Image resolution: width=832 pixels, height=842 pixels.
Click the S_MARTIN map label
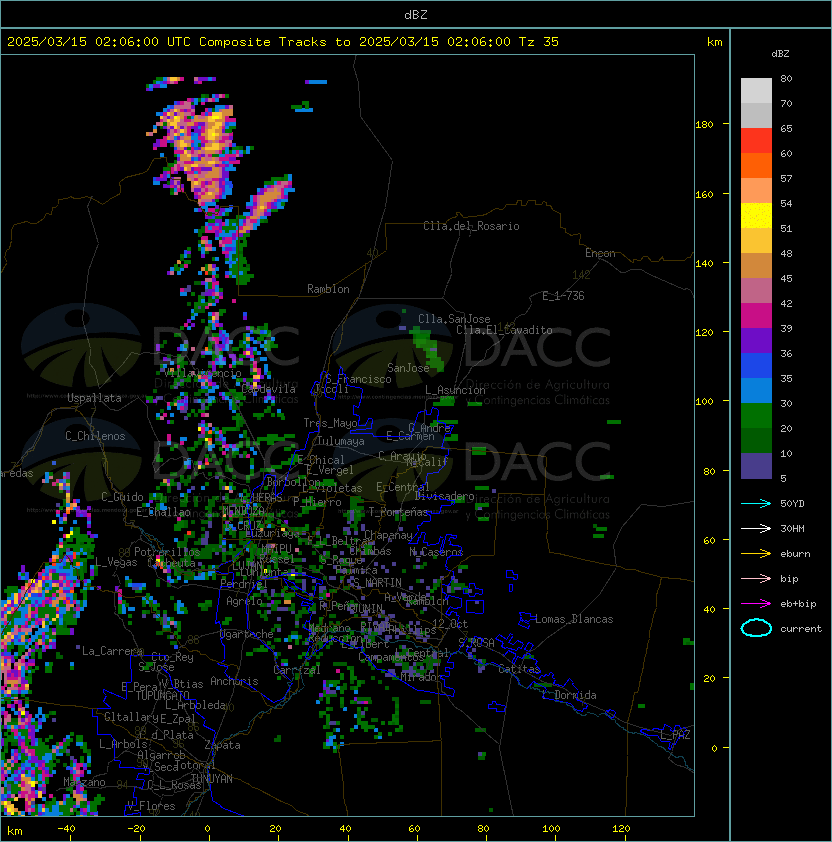pyautogui.click(x=378, y=582)
